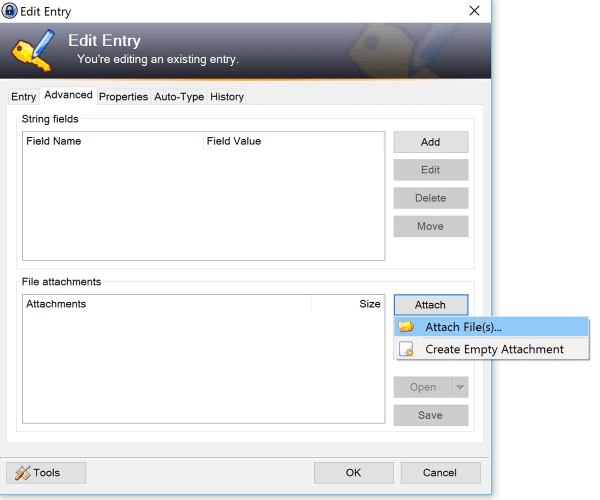Confirm changes with OK
This screenshot has width=600, height=500.
(354, 473)
